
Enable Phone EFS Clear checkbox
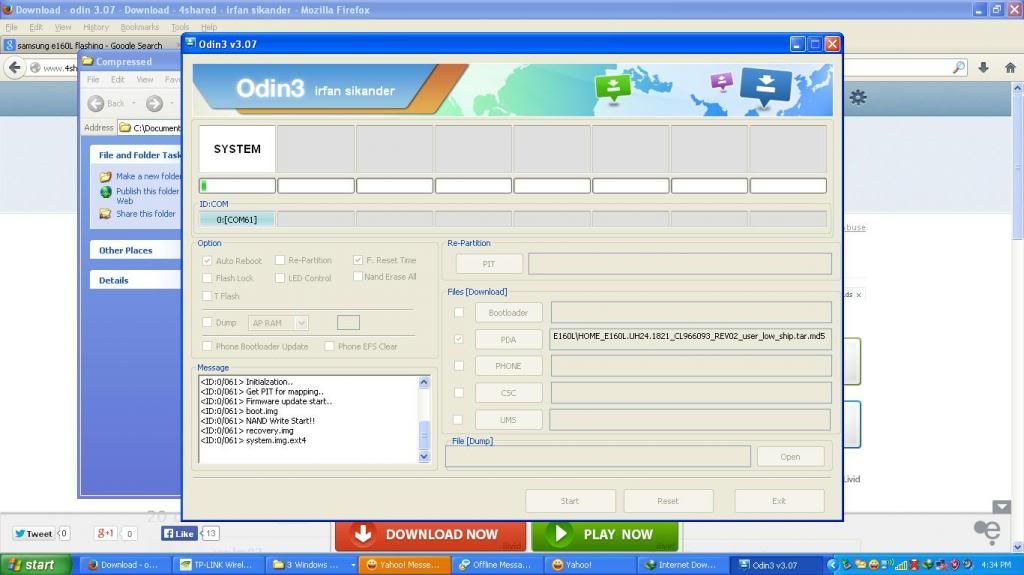329,346
